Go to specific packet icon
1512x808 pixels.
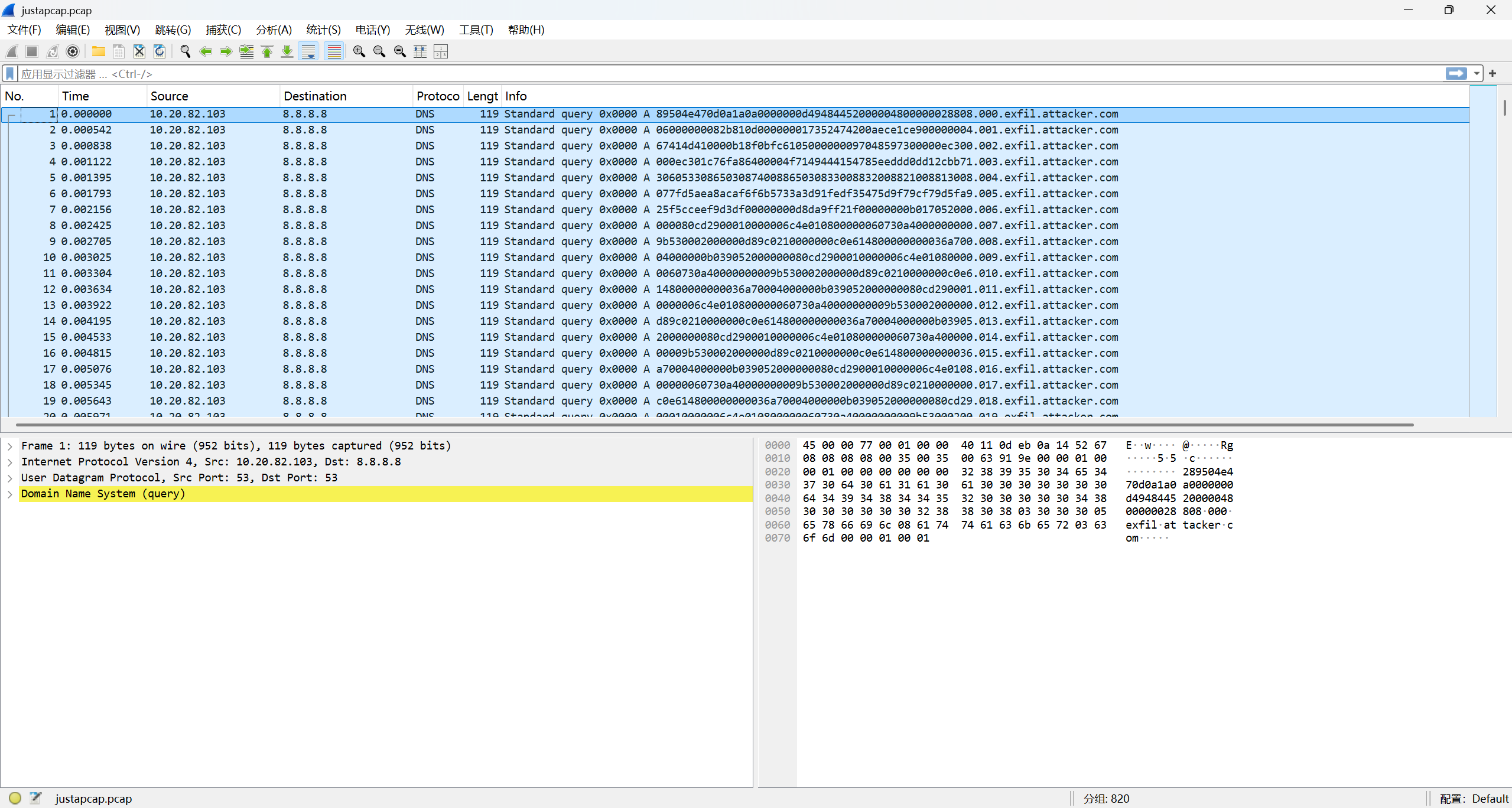[x=246, y=52]
